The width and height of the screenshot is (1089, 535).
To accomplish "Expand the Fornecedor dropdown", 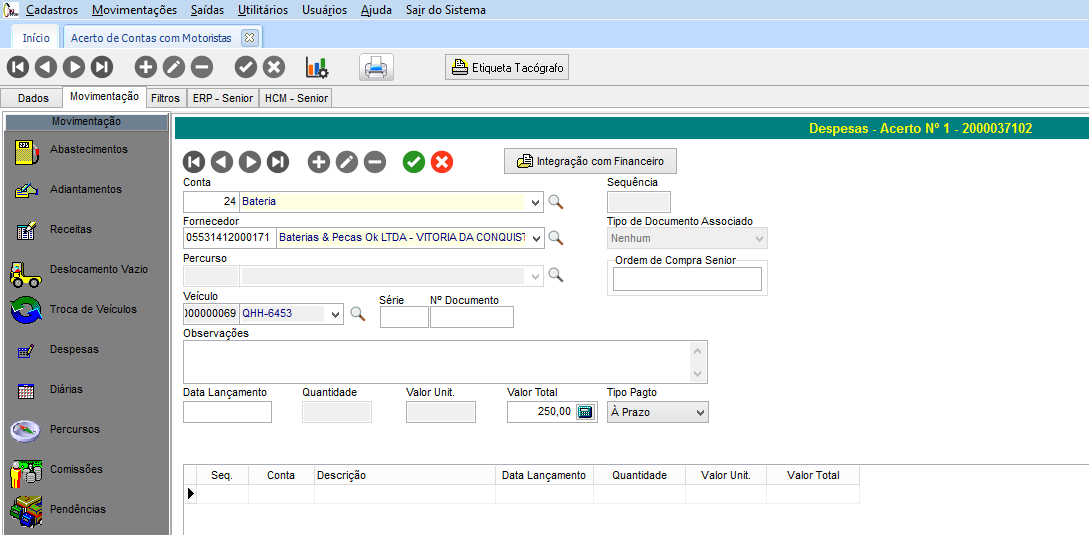I will click(535, 238).
